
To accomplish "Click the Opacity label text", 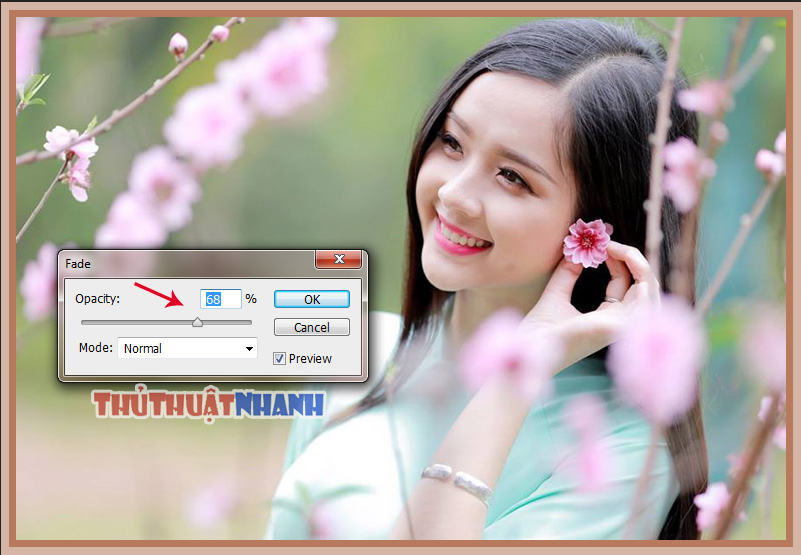I will pyautogui.click(x=97, y=298).
